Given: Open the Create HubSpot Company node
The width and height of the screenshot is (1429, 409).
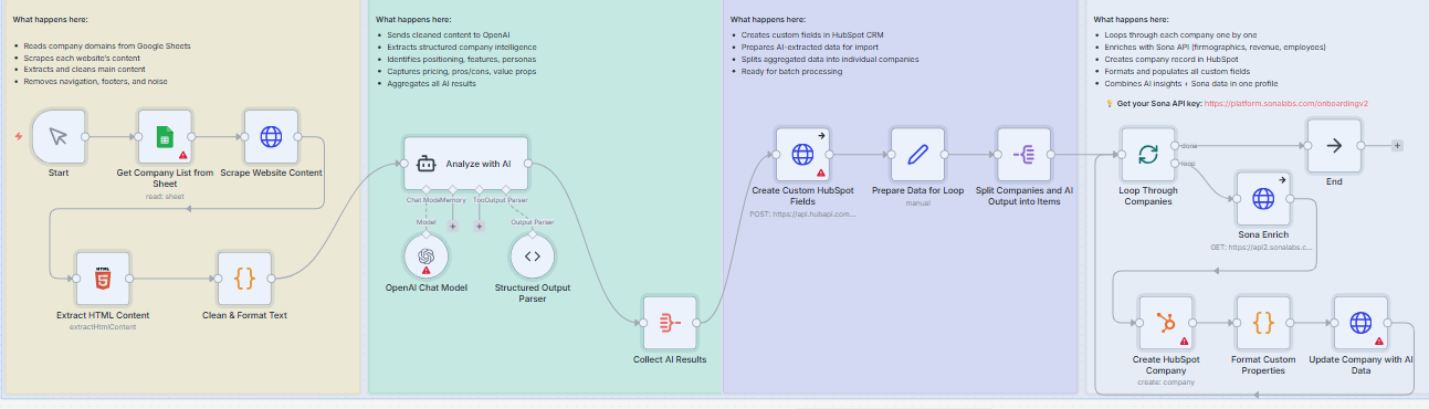Looking at the screenshot, I should pos(1165,323).
